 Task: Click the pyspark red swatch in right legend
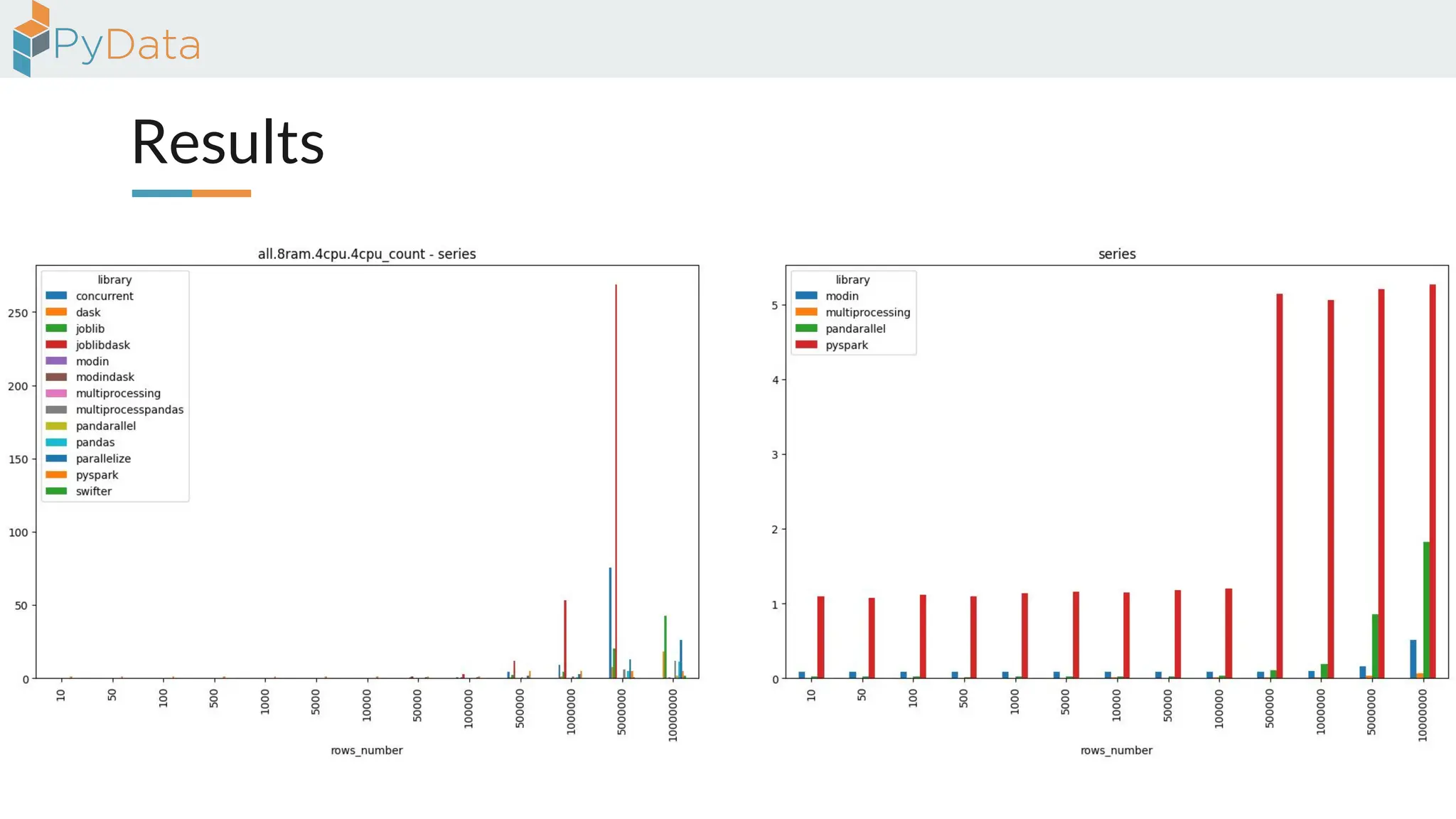click(x=806, y=345)
